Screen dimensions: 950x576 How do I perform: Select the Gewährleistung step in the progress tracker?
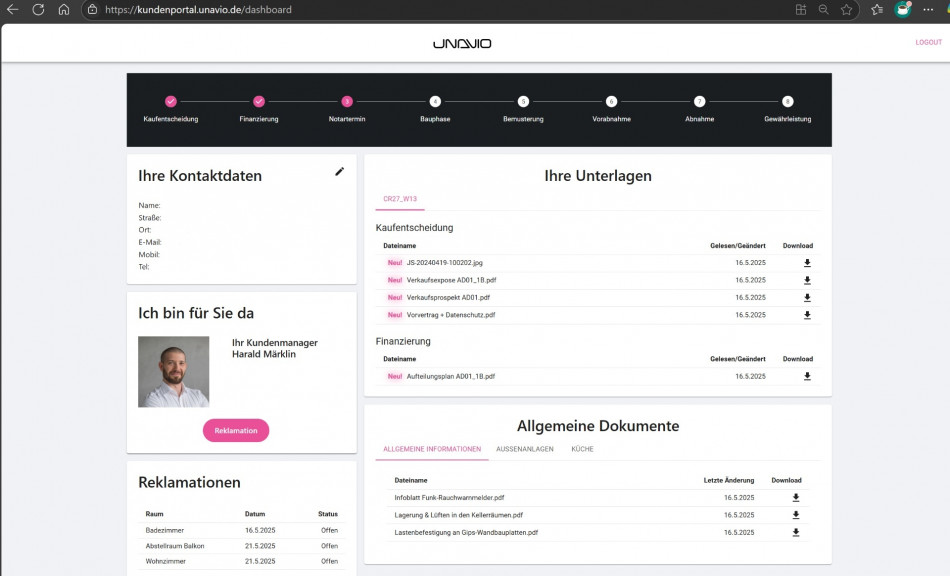(x=788, y=101)
